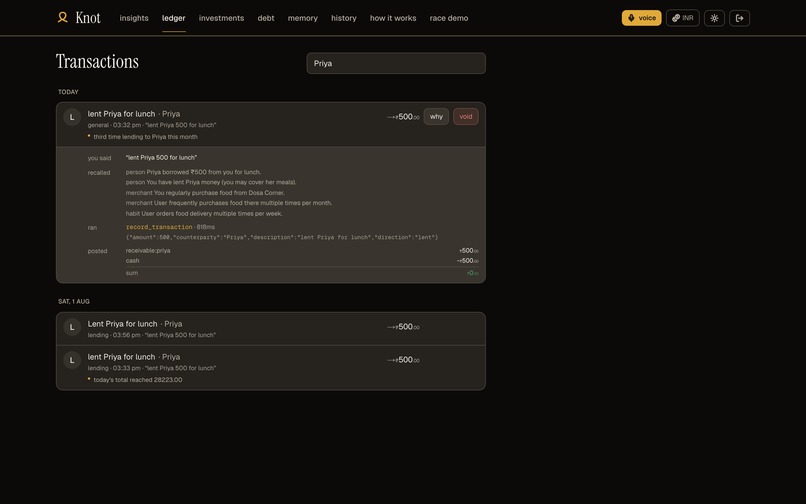The height and width of the screenshot is (504, 806).
Task: Click the Knot logo icon
Action: click(x=63, y=17)
